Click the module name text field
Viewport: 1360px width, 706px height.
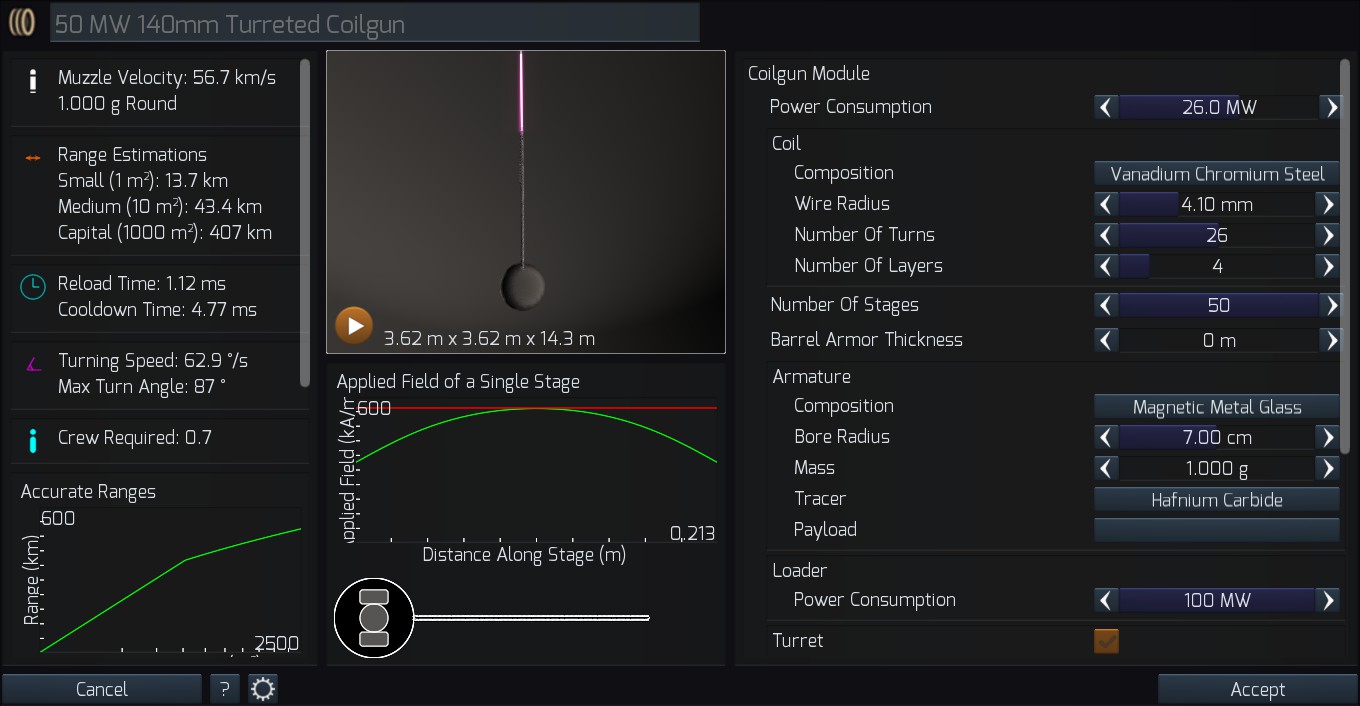pos(375,23)
